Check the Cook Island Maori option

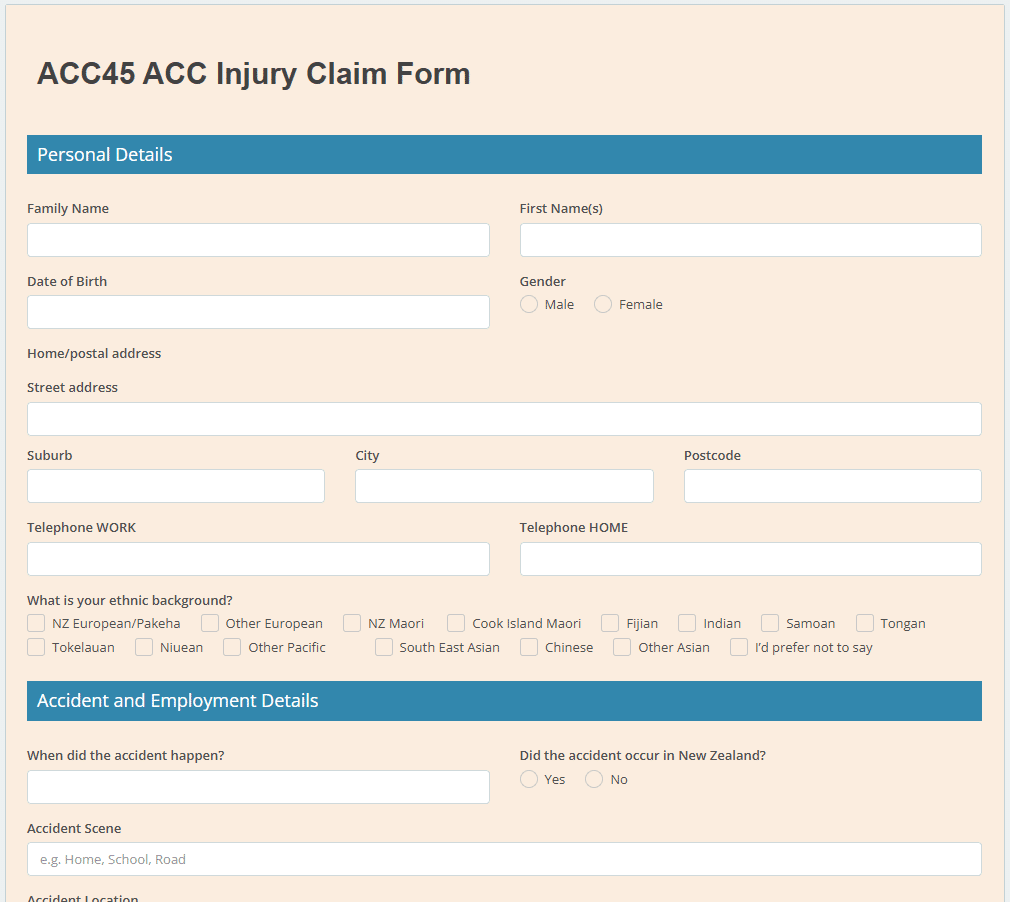click(x=456, y=623)
